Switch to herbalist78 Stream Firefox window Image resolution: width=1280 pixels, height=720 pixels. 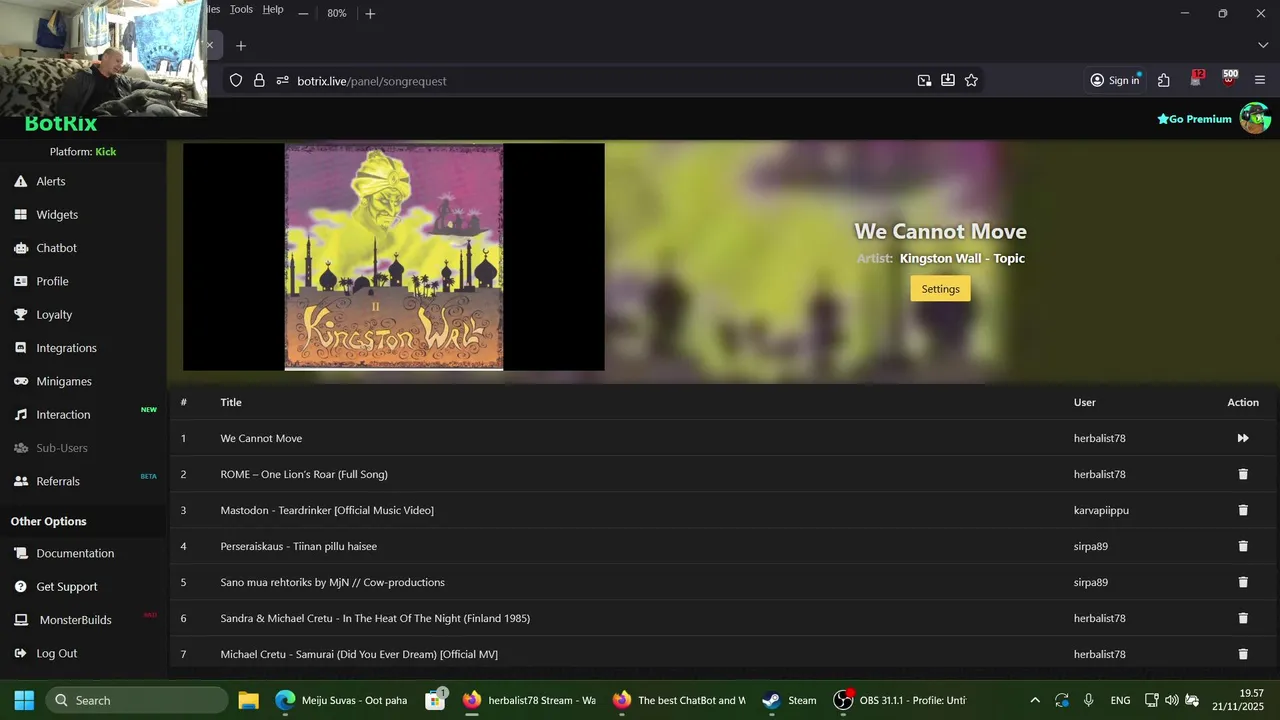[529, 700]
